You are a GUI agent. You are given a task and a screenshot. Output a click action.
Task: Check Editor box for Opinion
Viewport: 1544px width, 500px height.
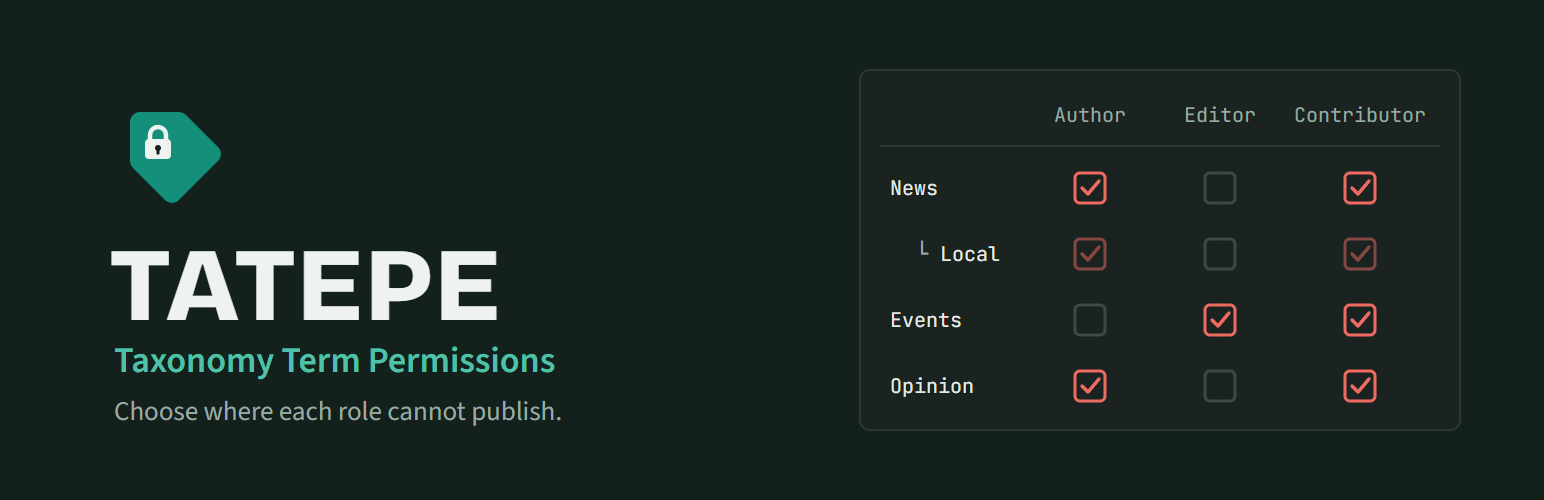tap(1220, 386)
